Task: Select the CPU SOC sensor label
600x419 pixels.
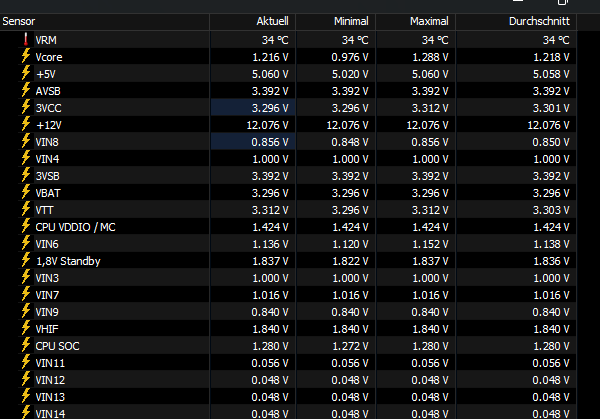Action: 57,346
